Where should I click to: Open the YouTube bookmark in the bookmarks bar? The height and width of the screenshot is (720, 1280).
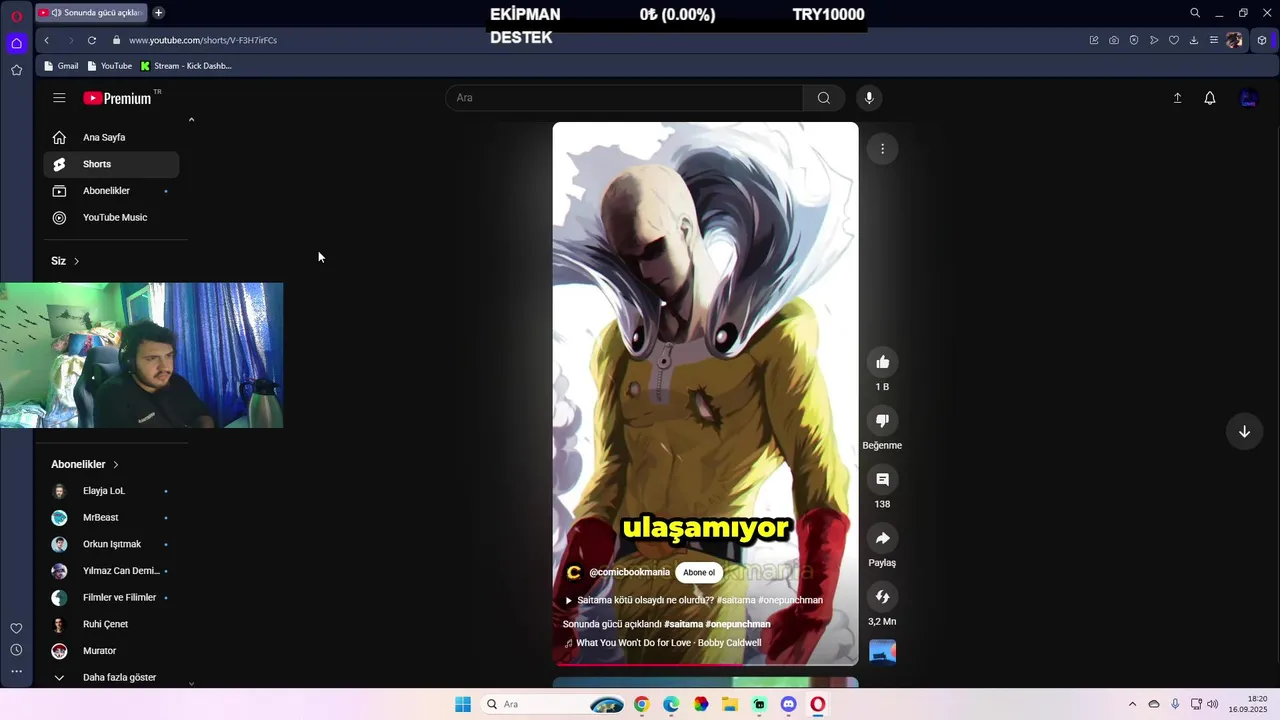(x=109, y=66)
